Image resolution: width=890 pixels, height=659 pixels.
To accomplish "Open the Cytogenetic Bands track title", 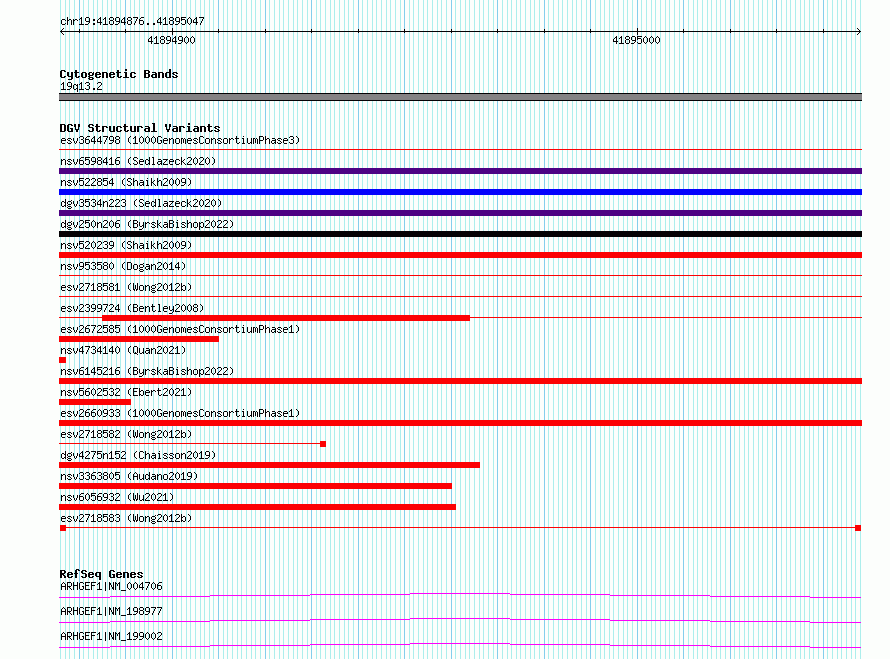I will 119,74.
